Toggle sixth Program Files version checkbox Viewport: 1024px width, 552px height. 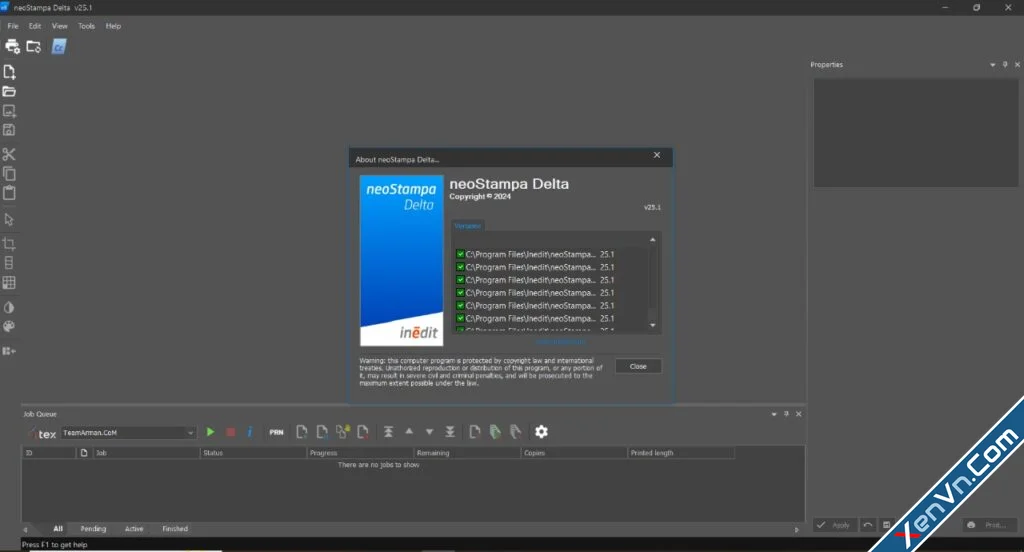[460, 318]
